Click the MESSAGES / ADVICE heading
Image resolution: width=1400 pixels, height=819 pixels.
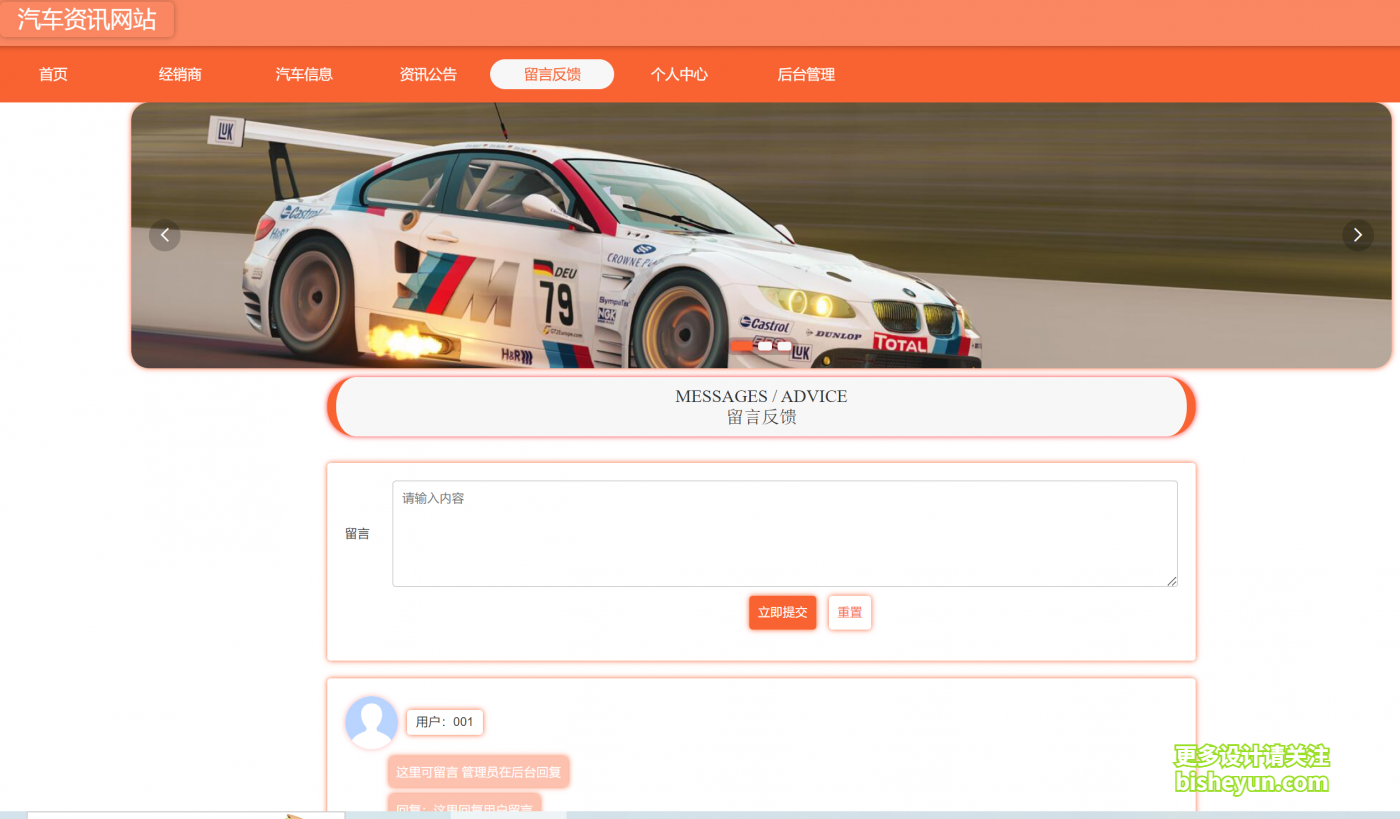pyautogui.click(x=761, y=396)
